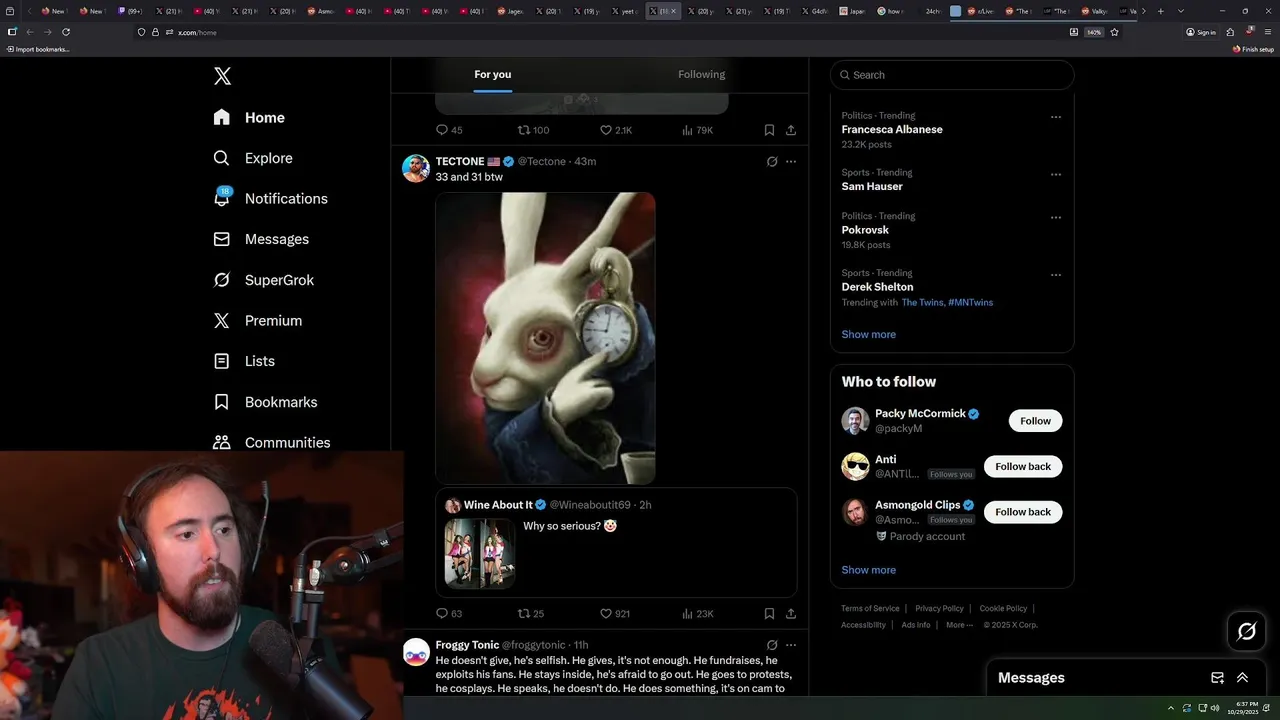Open Explore in the sidebar
The width and height of the screenshot is (1280, 720).
(x=253, y=158)
